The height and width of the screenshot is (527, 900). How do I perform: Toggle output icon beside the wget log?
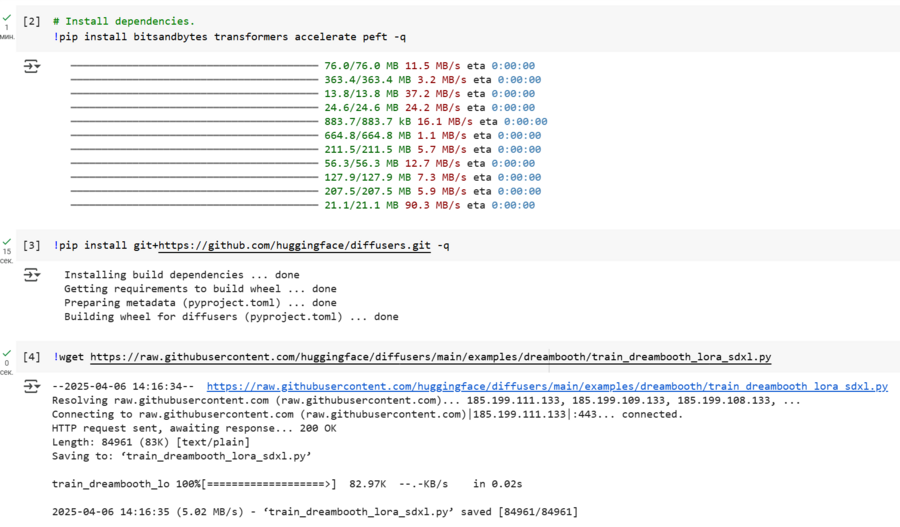(32, 386)
